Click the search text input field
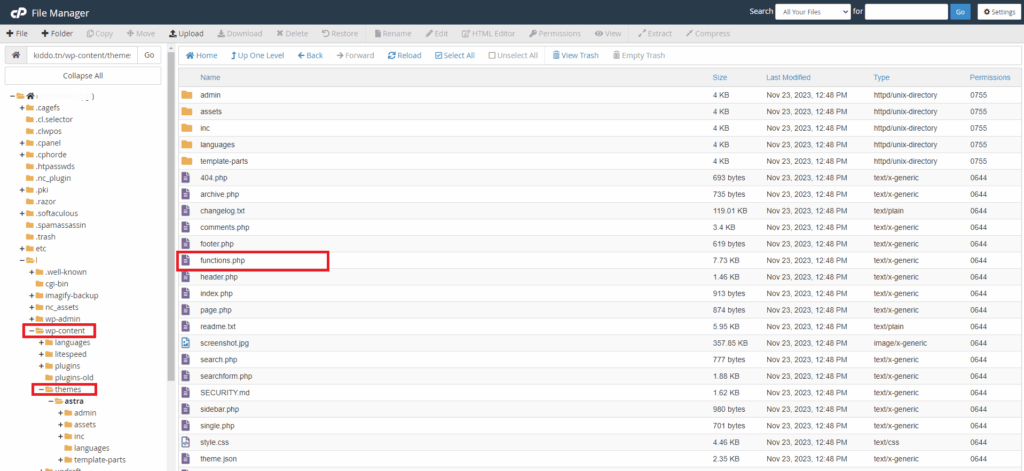 tap(906, 12)
